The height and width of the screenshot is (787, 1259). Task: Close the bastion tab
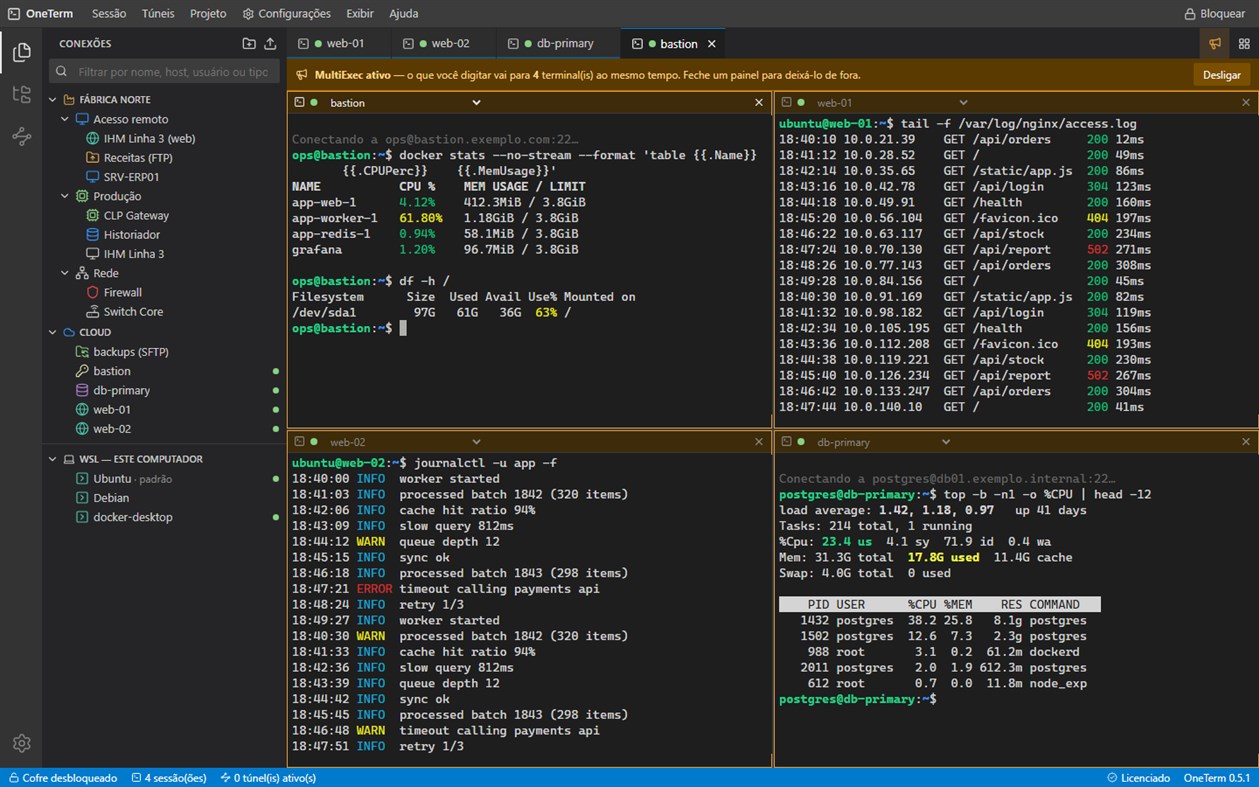[x=712, y=44]
